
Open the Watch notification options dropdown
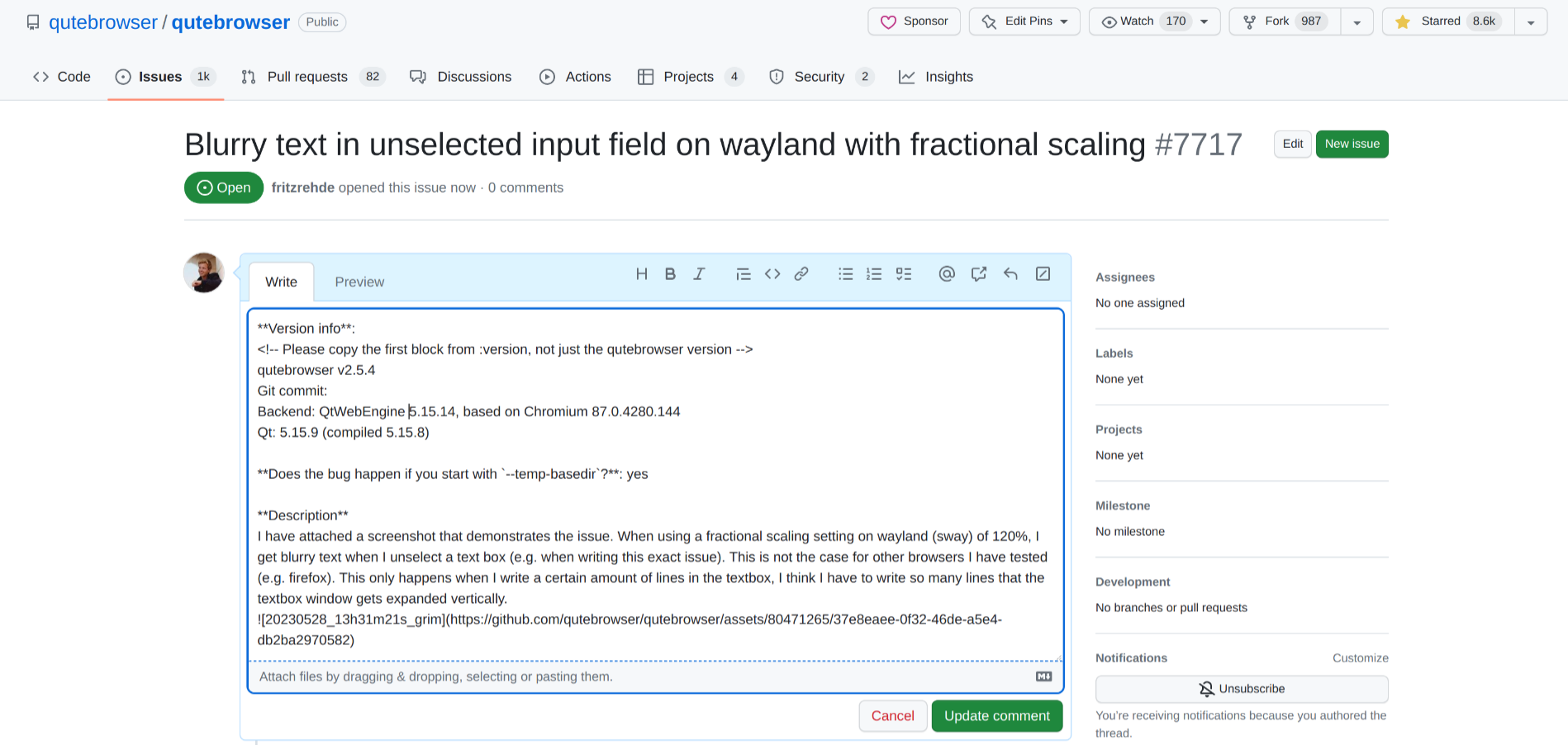pyautogui.click(x=1206, y=21)
